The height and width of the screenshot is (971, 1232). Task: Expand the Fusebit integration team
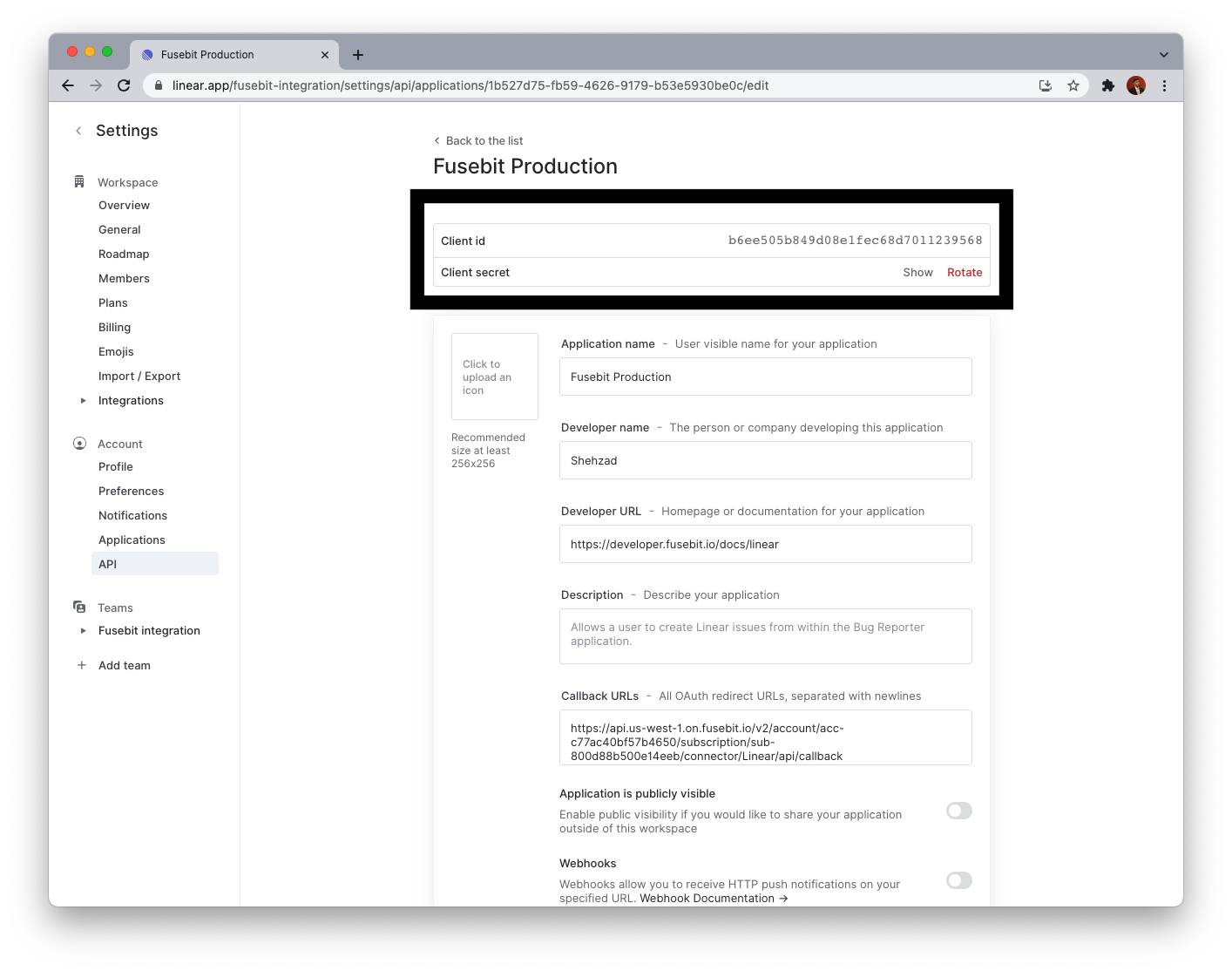pos(84,631)
